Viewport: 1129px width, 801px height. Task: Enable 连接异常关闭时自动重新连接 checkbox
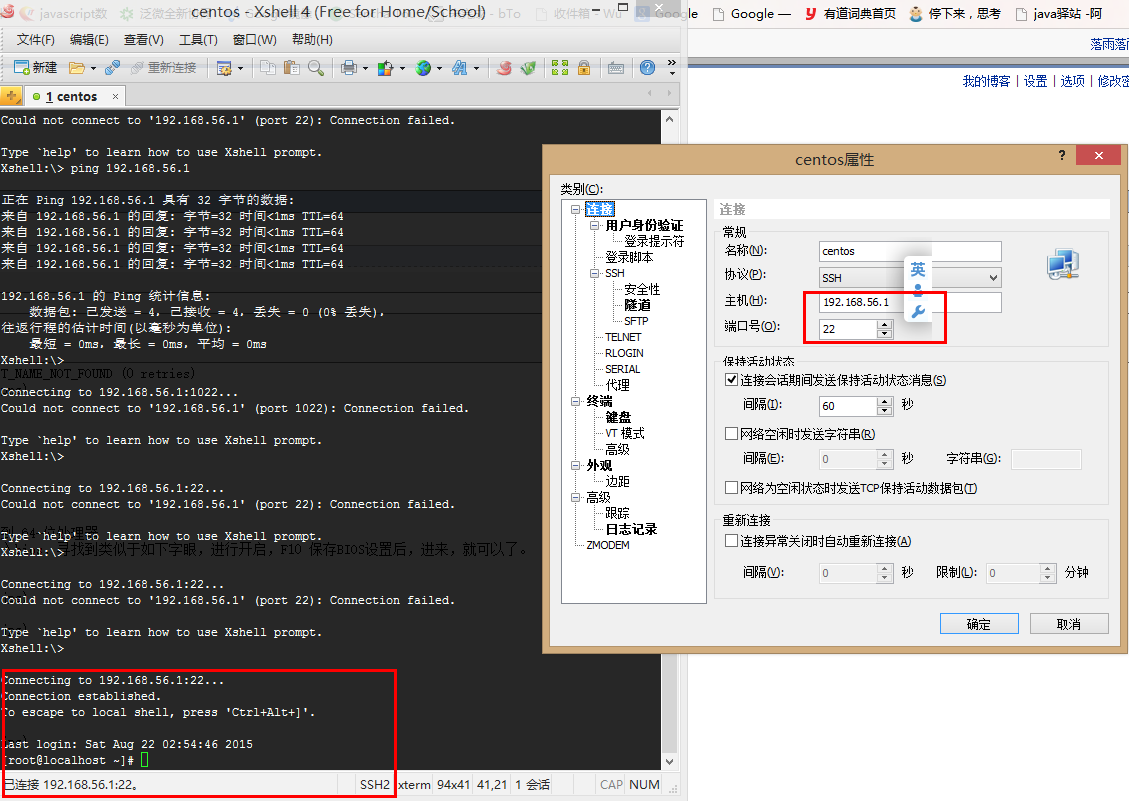pyautogui.click(x=732, y=541)
